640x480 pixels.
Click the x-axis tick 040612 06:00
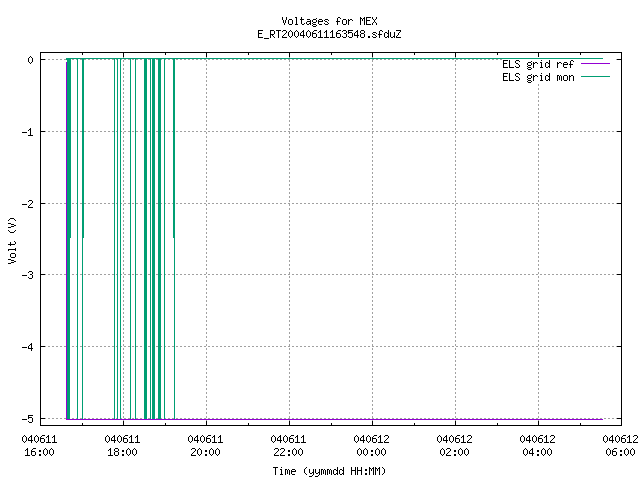point(620,446)
